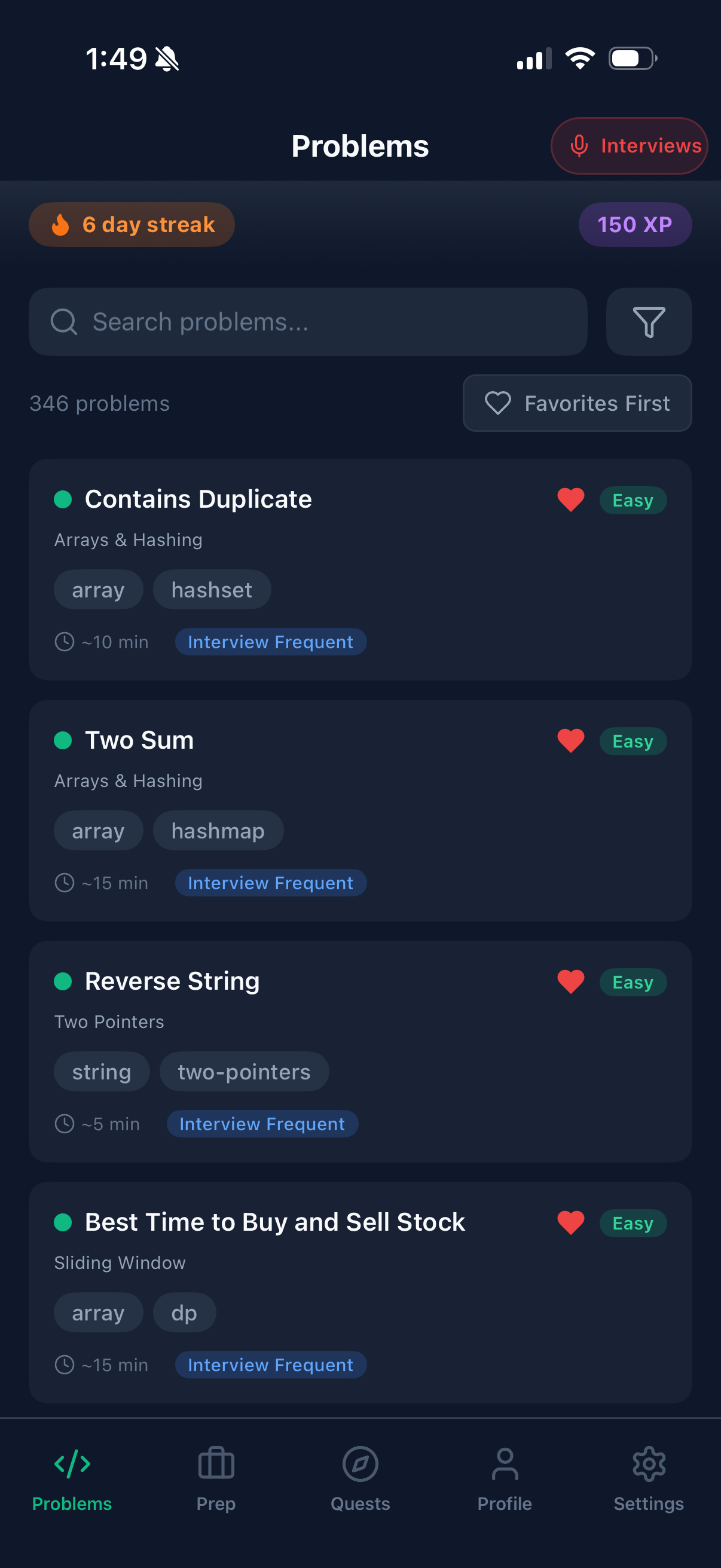Tap the streak flame icon
The image size is (721, 1568).
[x=60, y=225]
